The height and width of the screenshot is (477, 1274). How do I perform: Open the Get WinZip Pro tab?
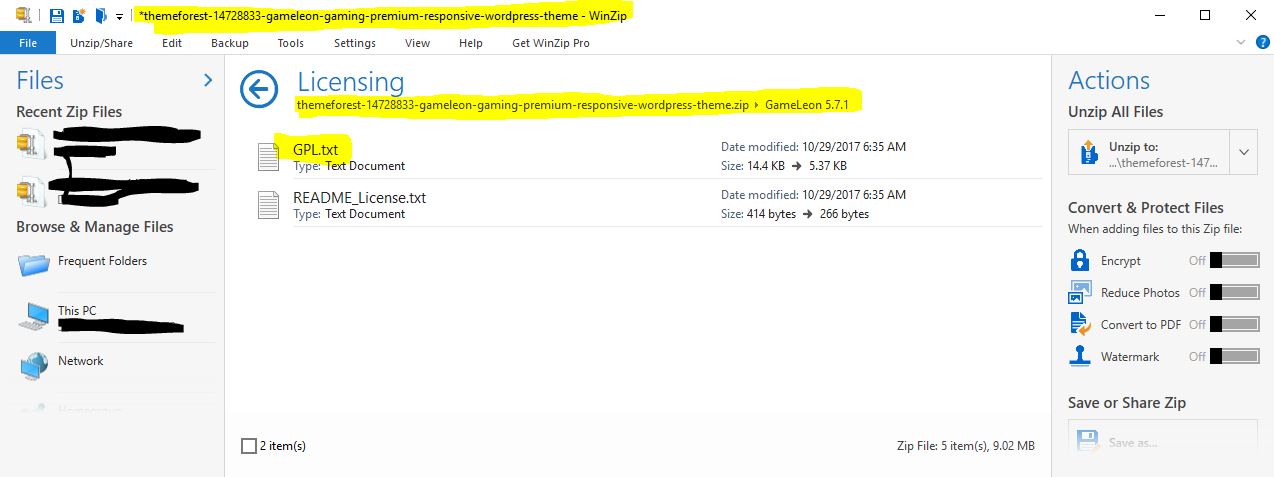click(x=551, y=43)
